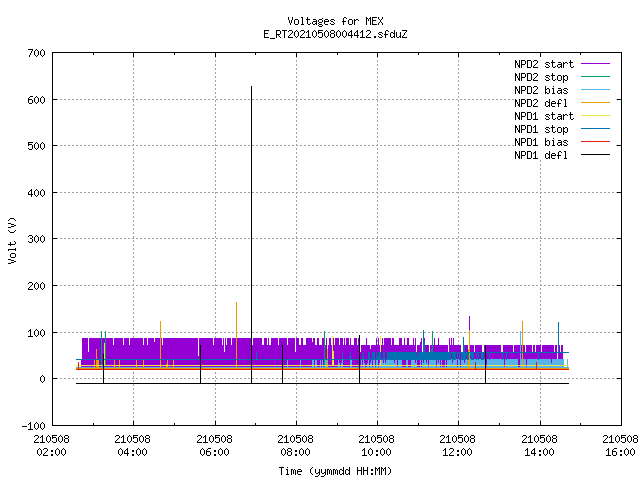640x480 pixels.
Task: Click the dark blue NPD1 stop legend line
Action: tap(595, 129)
